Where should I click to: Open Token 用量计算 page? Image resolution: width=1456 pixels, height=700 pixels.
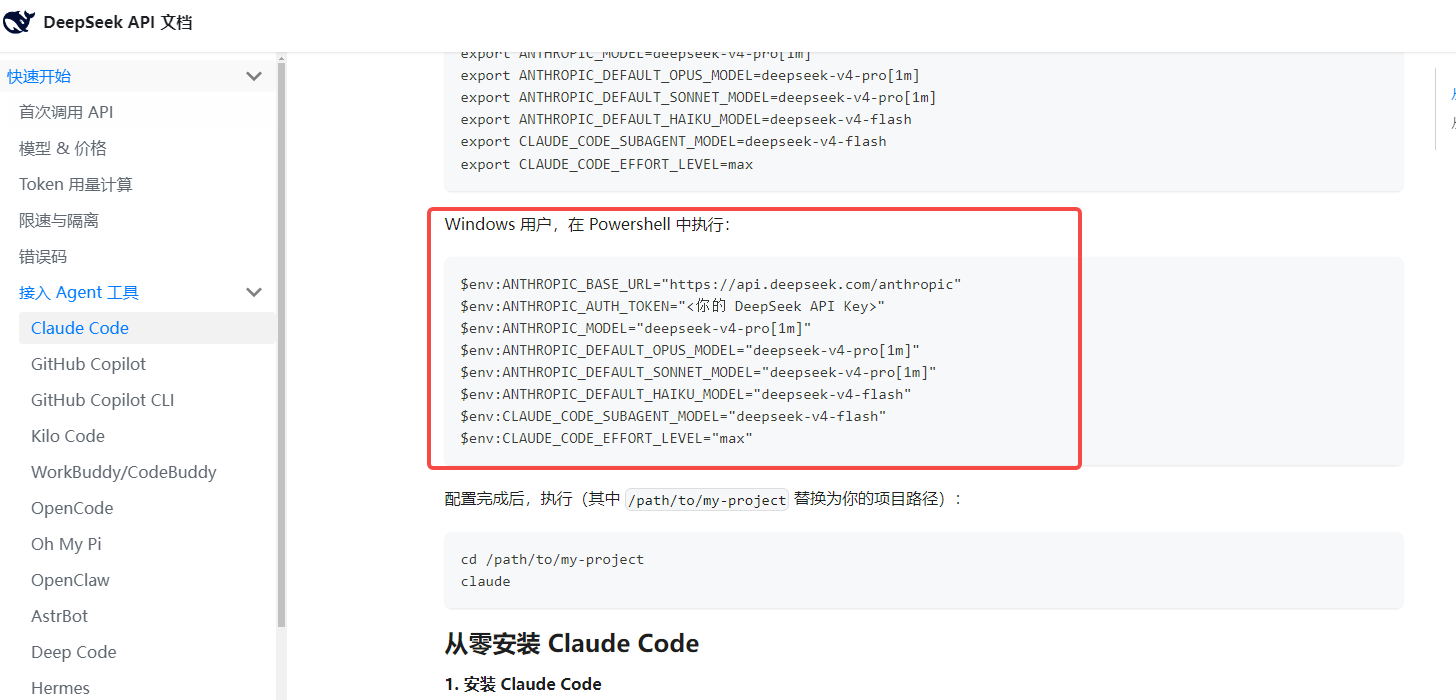76,184
